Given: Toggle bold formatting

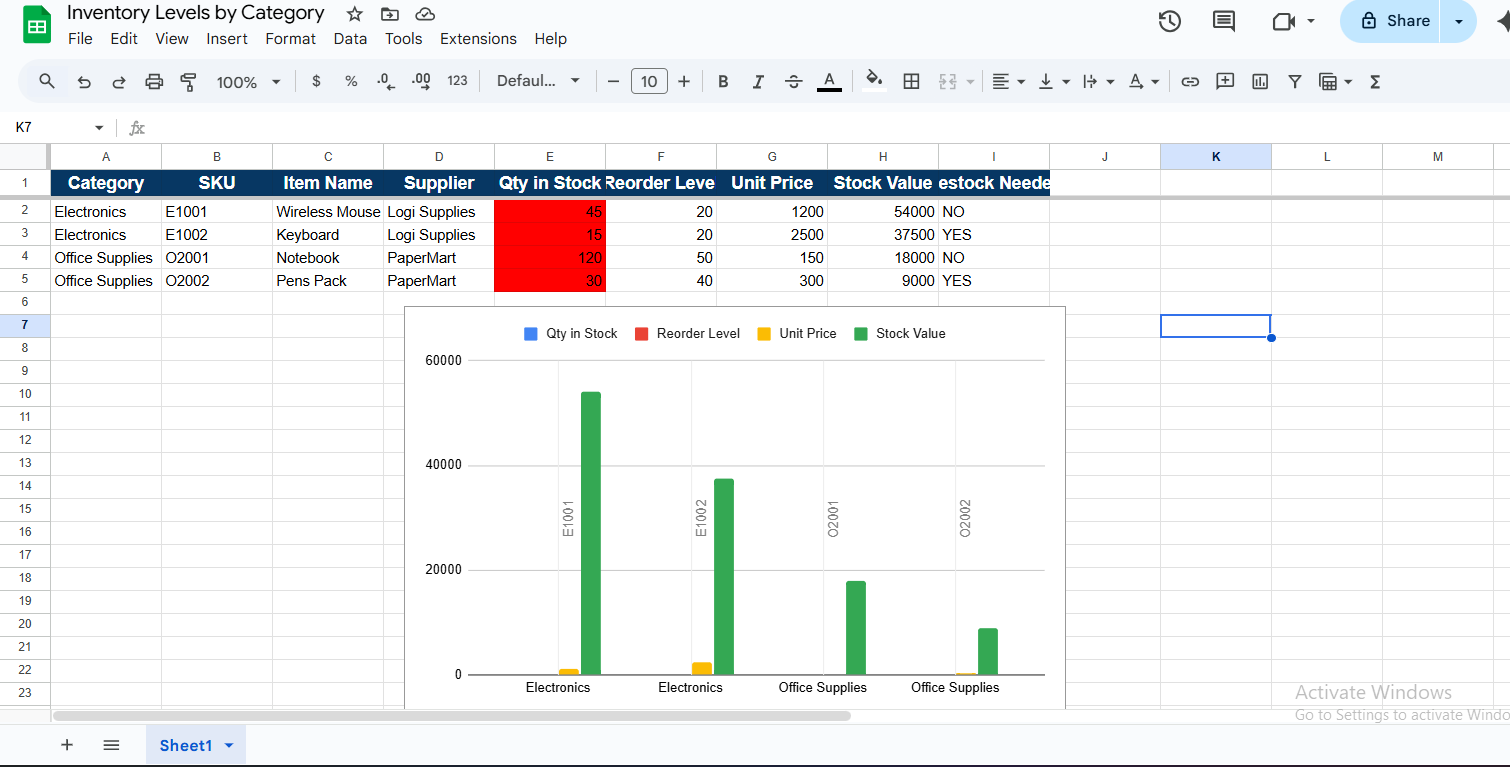Looking at the screenshot, I should click(723, 81).
